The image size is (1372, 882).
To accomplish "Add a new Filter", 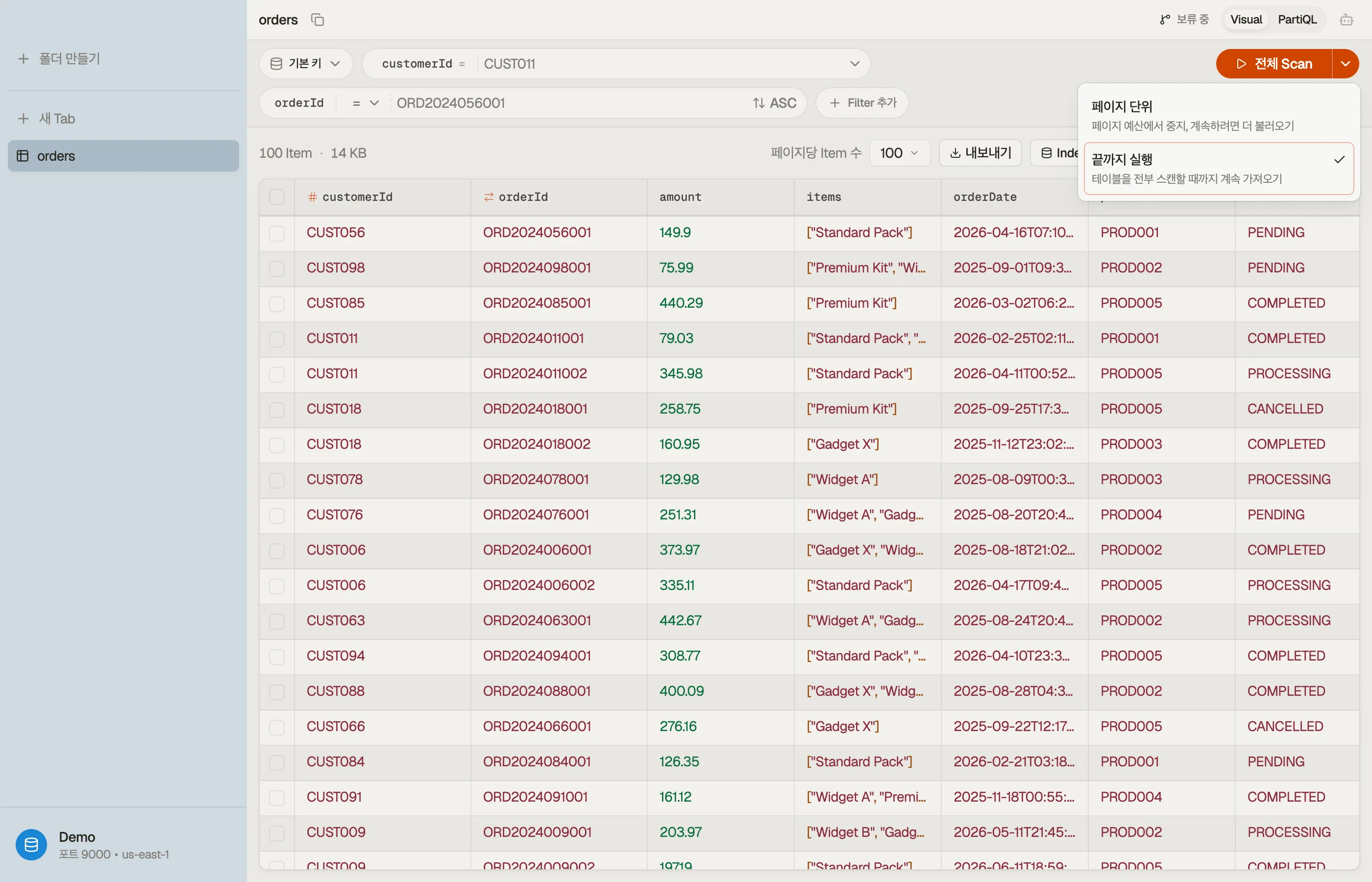I will pos(862,103).
